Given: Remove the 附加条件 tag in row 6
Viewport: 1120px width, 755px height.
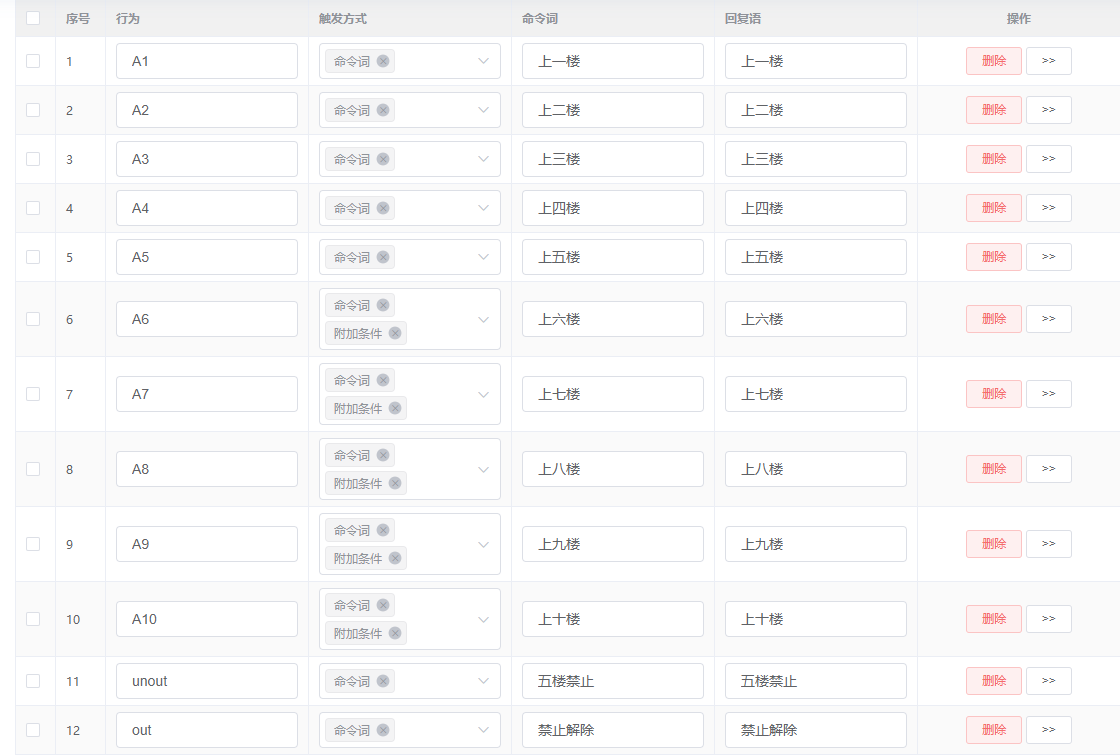Looking at the screenshot, I should coord(395,333).
